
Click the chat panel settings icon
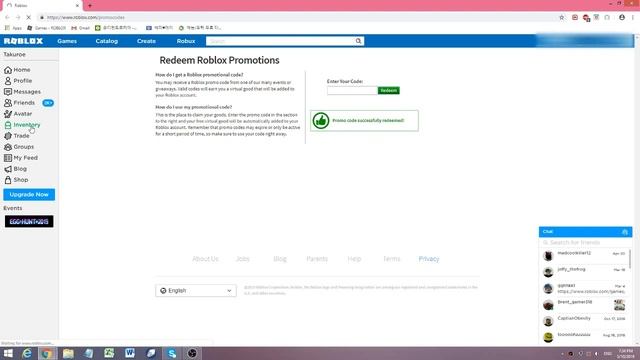pyautogui.click(x=624, y=232)
